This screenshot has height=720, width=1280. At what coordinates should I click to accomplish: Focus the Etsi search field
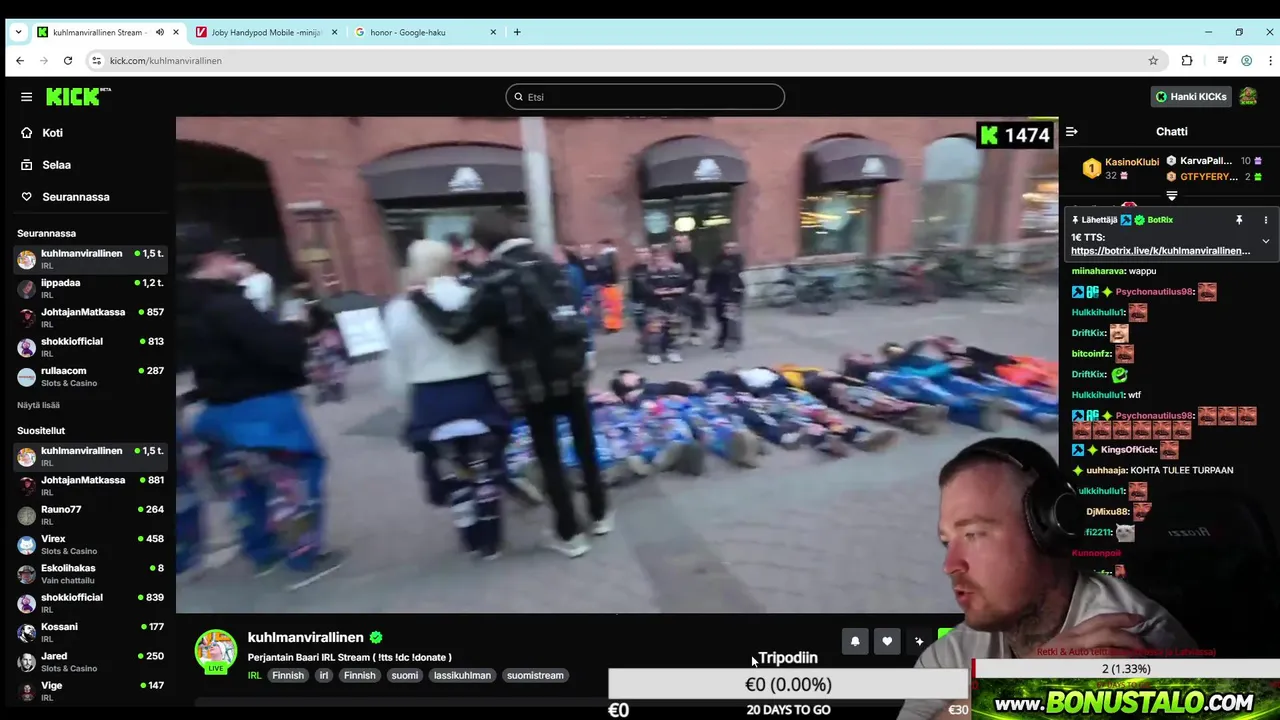(x=645, y=97)
